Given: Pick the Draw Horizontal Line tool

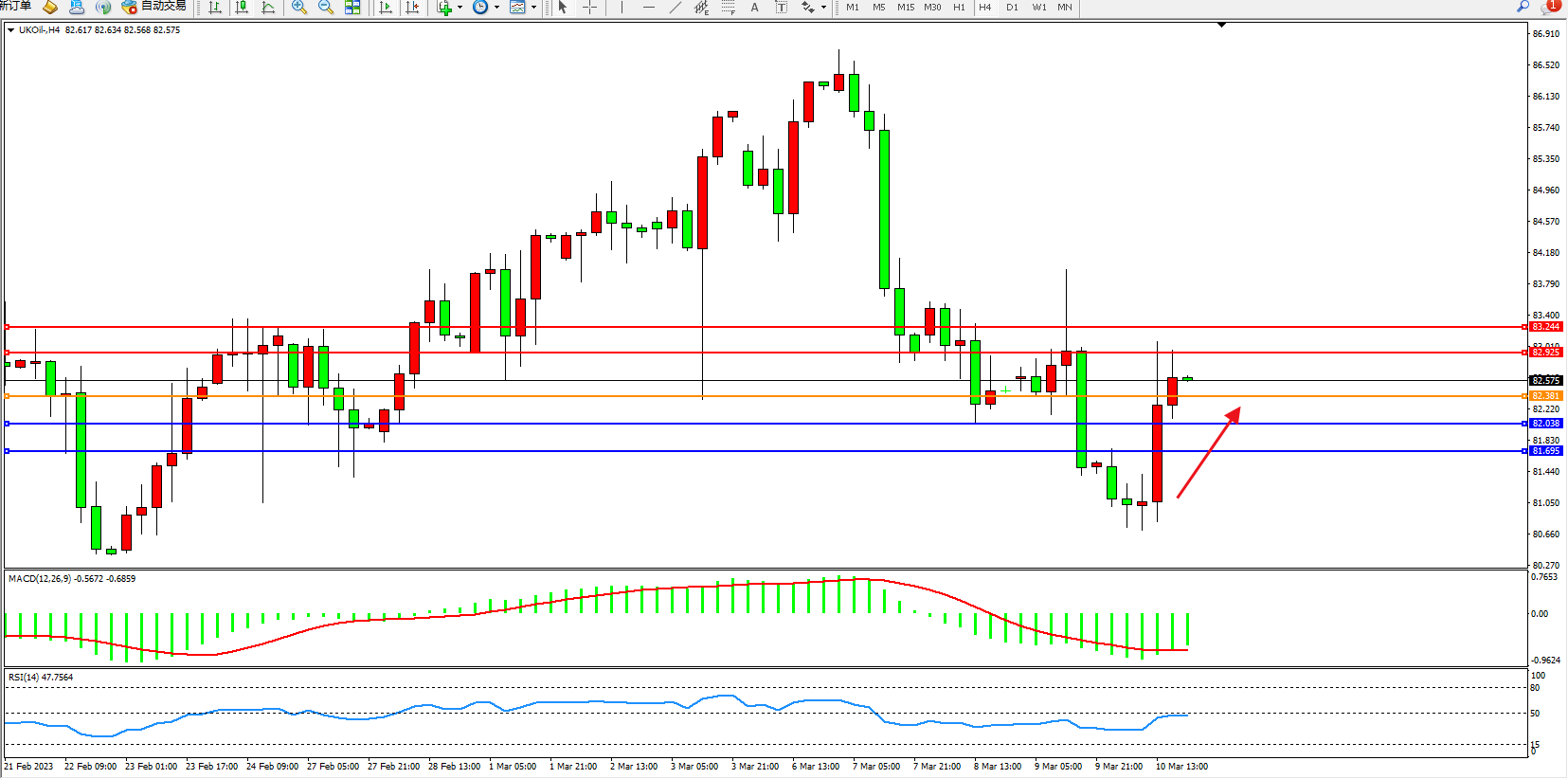Looking at the screenshot, I should pyautogui.click(x=649, y=8).
